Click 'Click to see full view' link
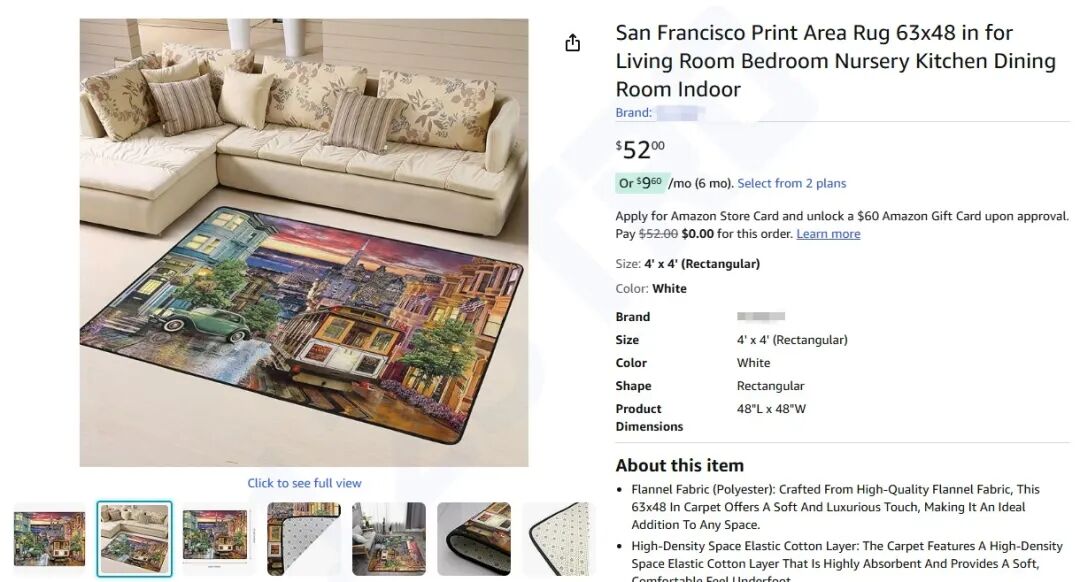The image size is (1080, 582). tap(304, 483)
